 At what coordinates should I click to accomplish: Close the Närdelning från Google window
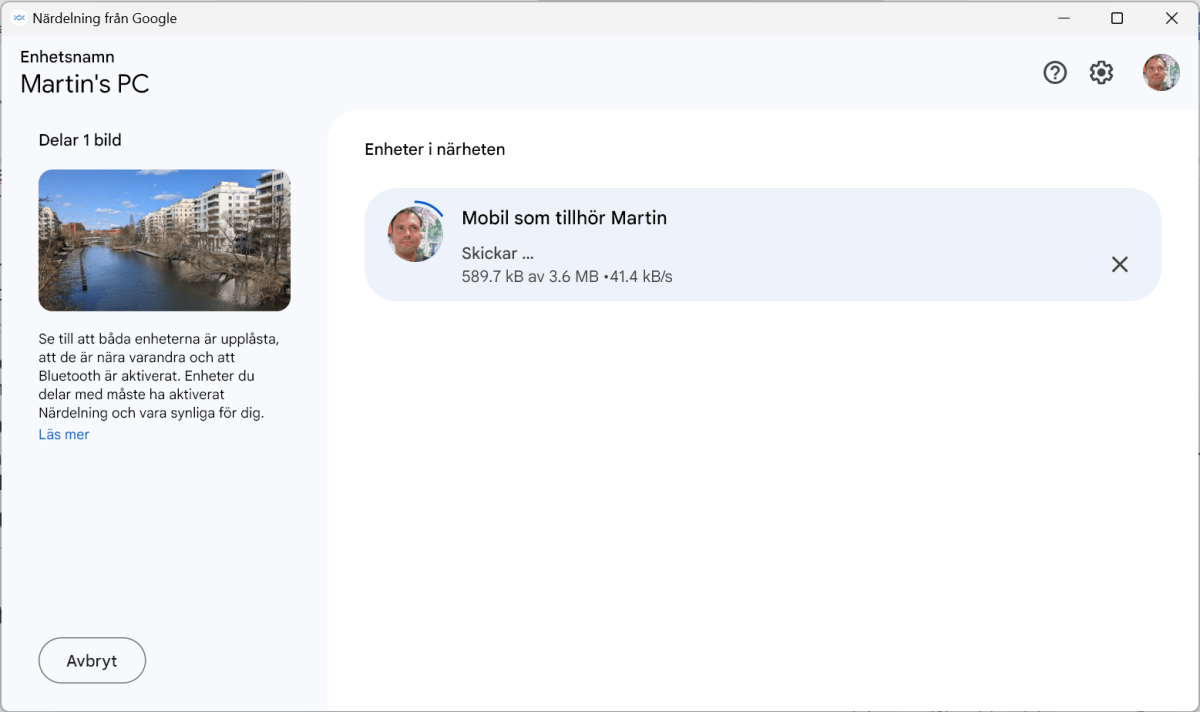[x=1172, y=18]
